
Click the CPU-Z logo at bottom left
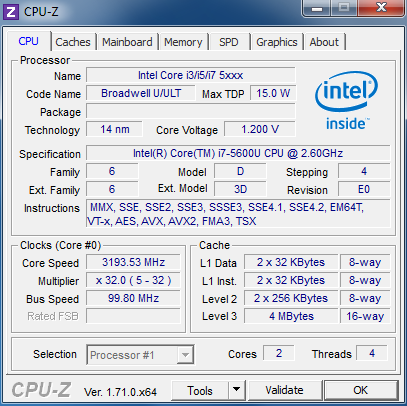41,390
